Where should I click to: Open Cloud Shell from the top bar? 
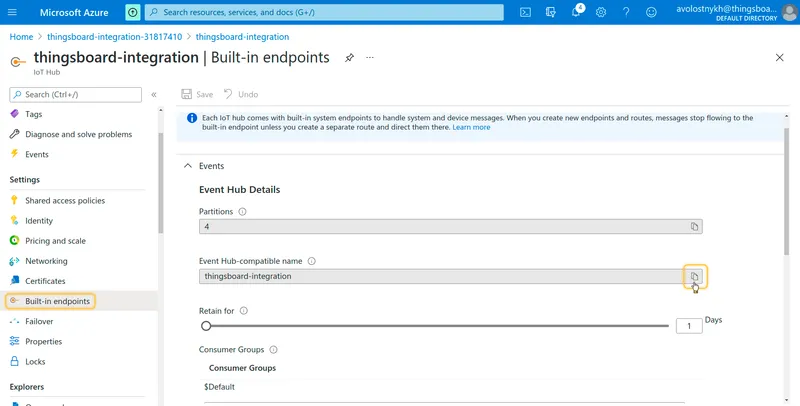pos(526,13)
